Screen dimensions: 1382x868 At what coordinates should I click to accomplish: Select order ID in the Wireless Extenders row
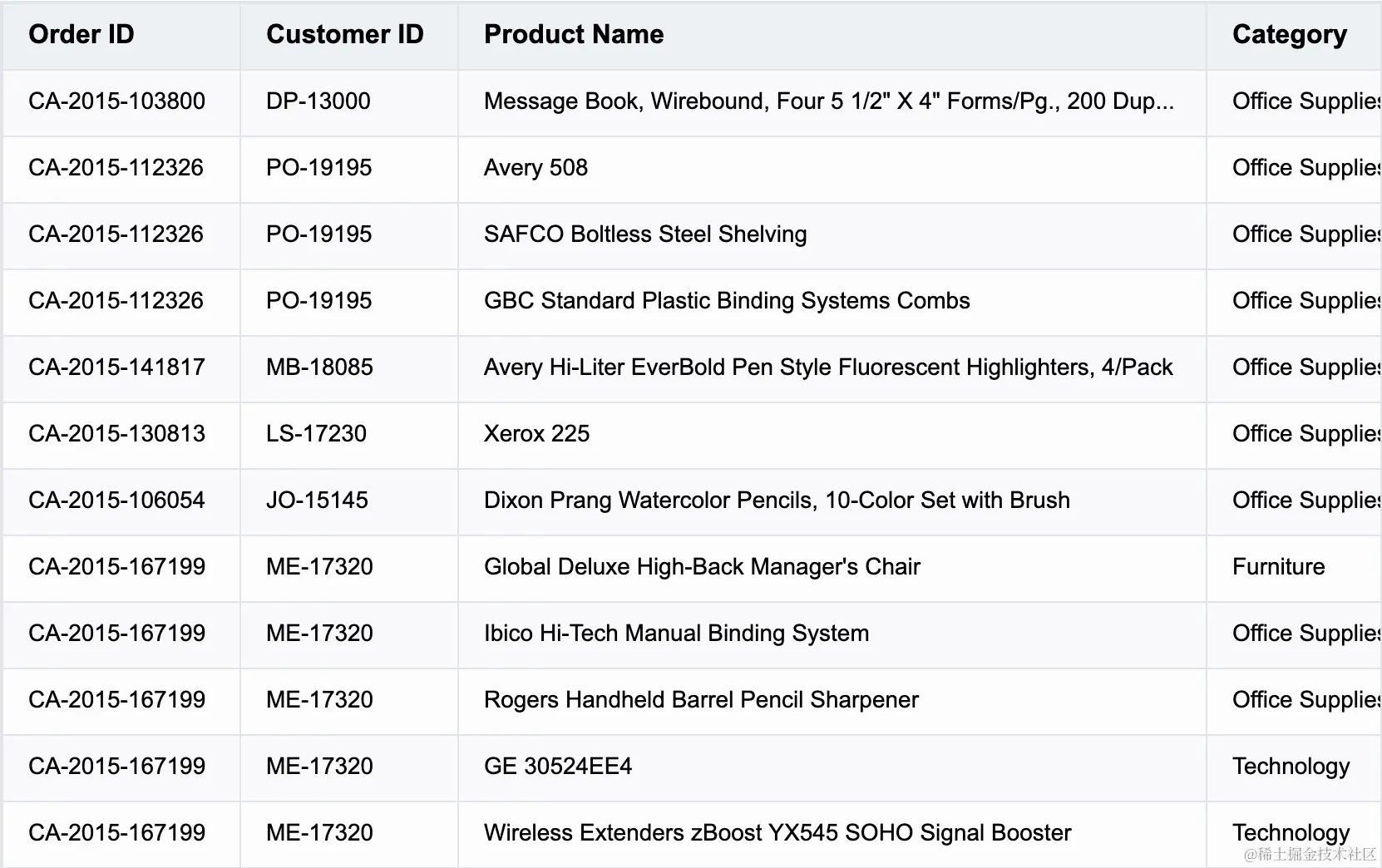[121, 835]
